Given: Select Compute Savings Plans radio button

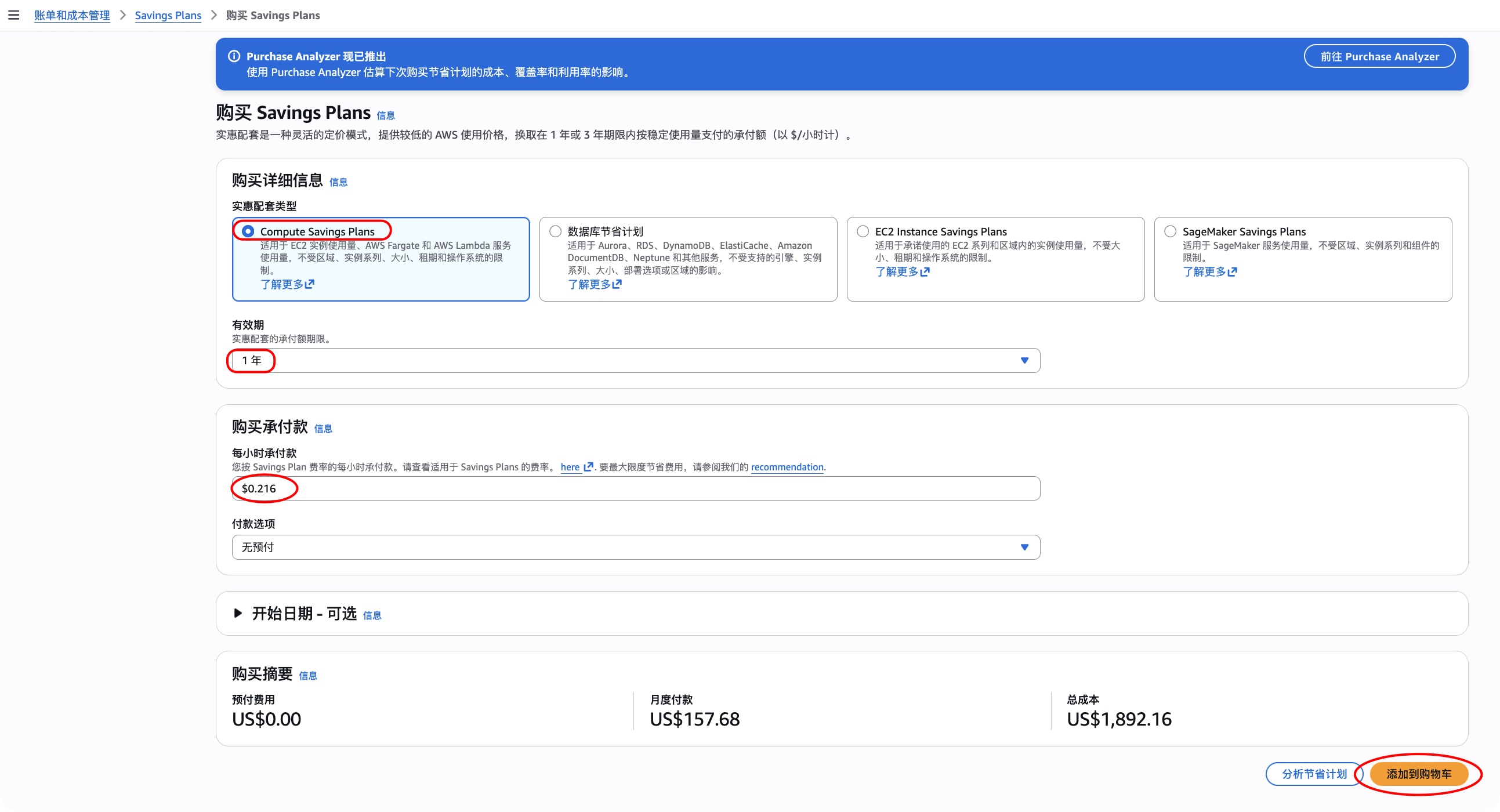Looking at the screenshot, I should coord(248,231).
